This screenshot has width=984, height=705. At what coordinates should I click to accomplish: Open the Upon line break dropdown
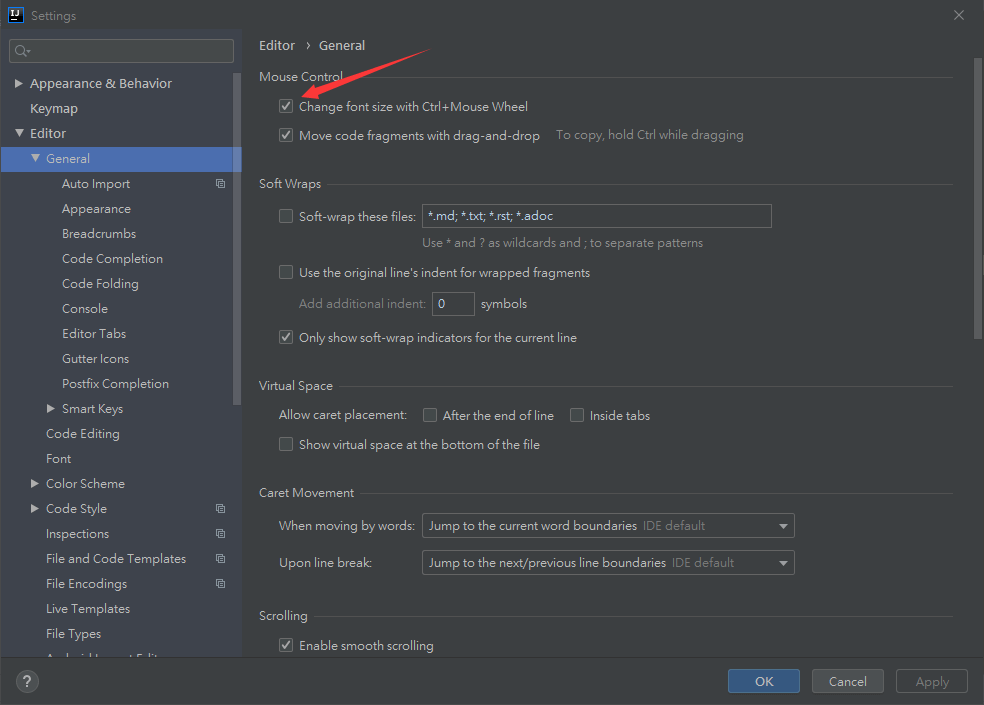pyautogui.click(x=607, y=563)
